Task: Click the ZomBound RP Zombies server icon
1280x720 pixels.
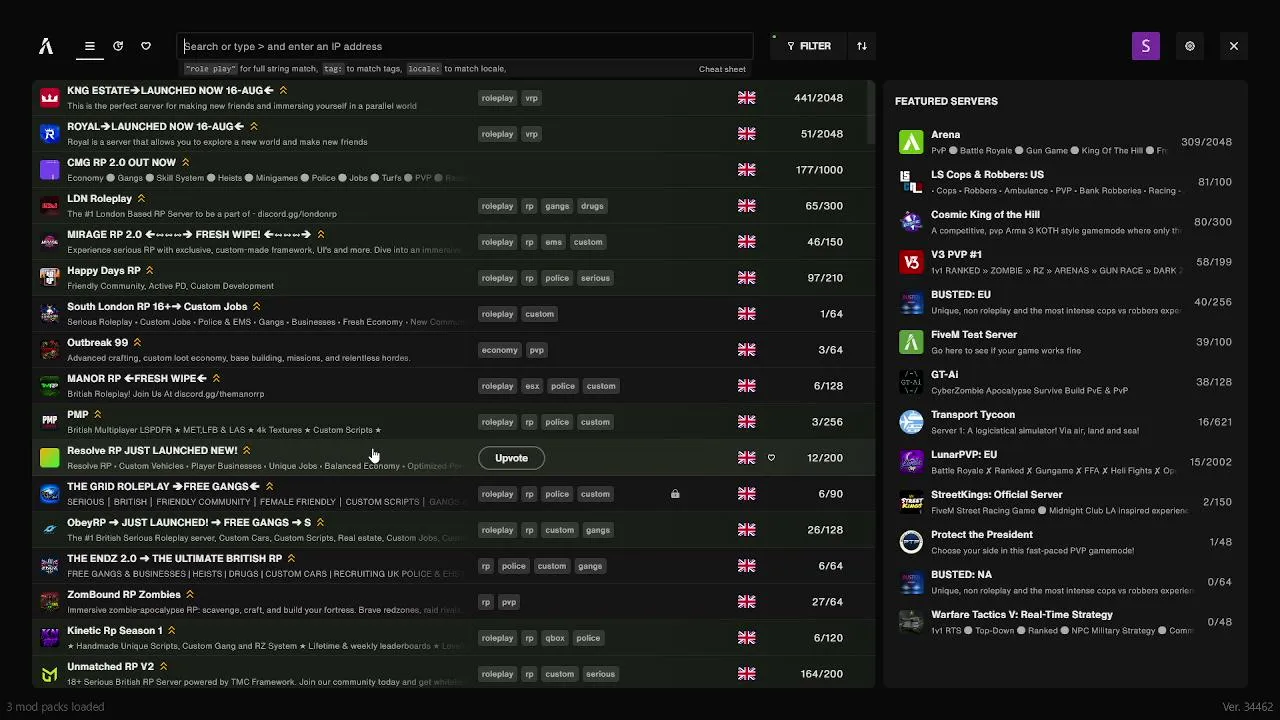Action: pyautogui.click(x=50, y=602)
